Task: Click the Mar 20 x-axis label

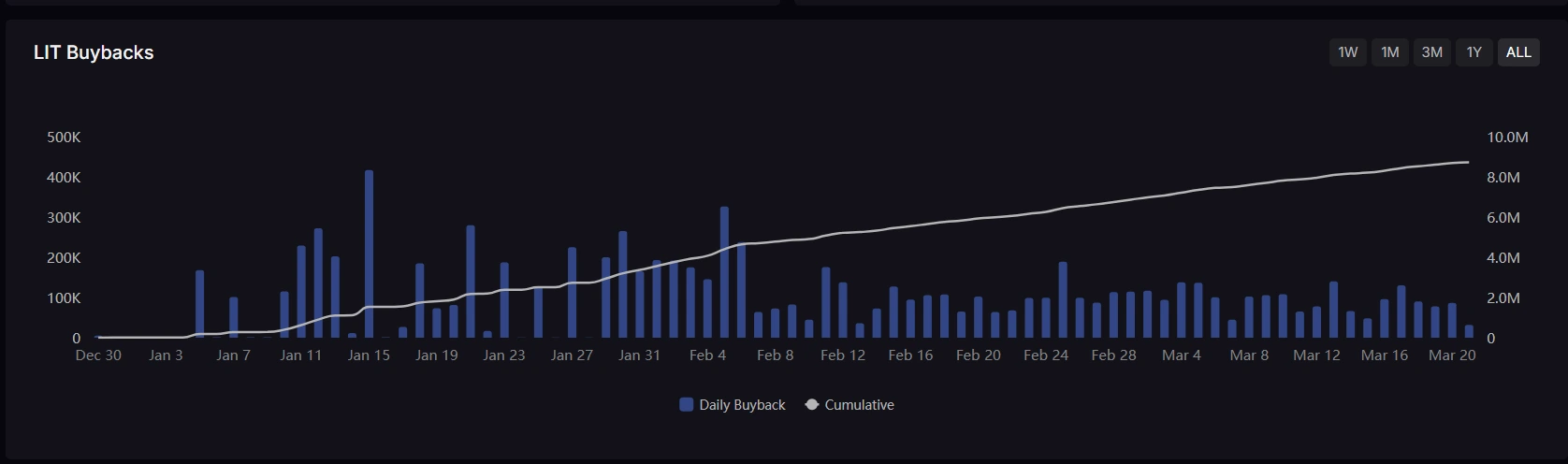Action: (x=1452, y=355)
